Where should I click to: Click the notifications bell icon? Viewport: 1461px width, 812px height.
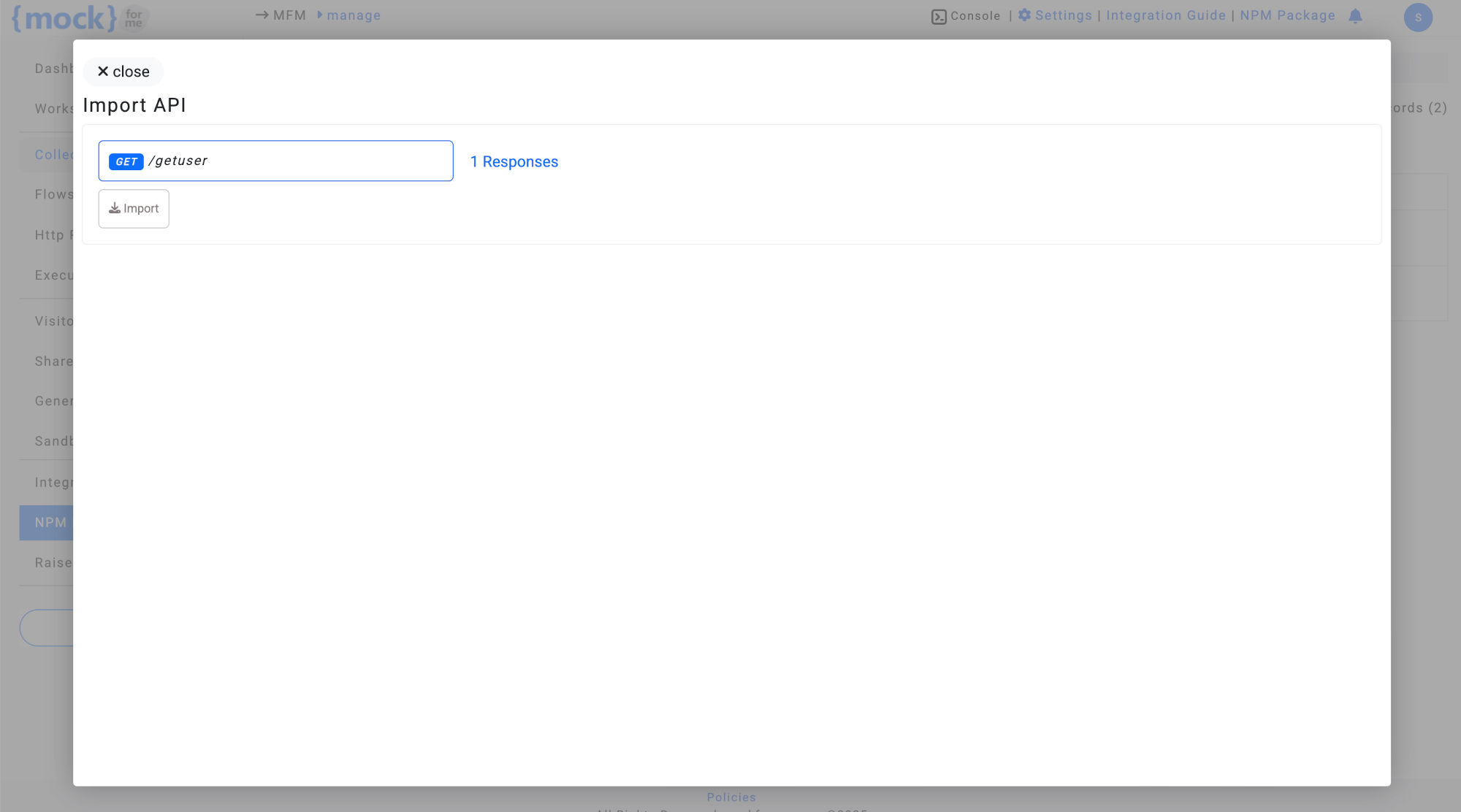click(x=1355, y=16)
